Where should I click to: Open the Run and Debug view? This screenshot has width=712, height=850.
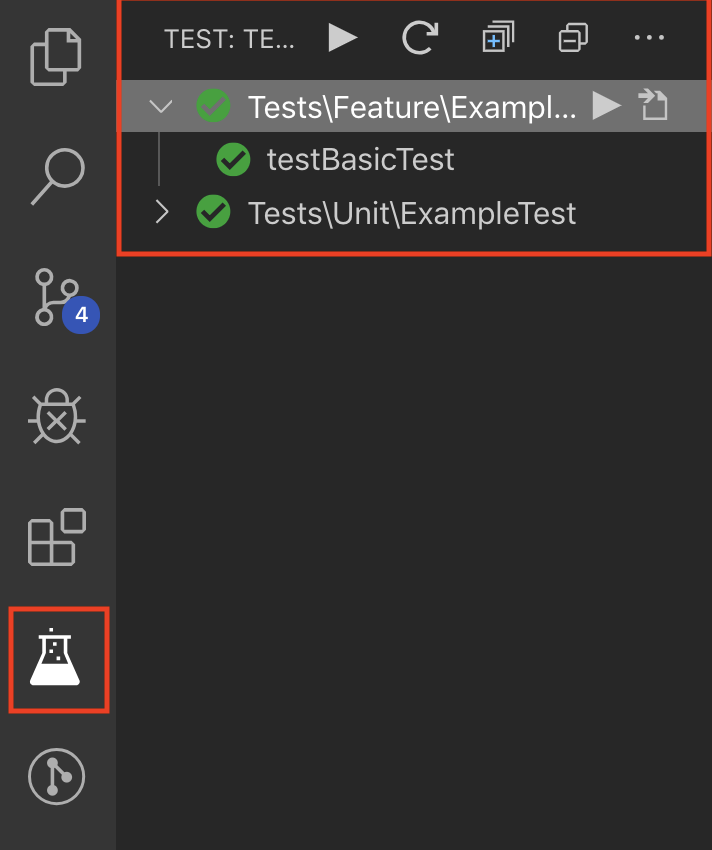[x=57, y=416]
